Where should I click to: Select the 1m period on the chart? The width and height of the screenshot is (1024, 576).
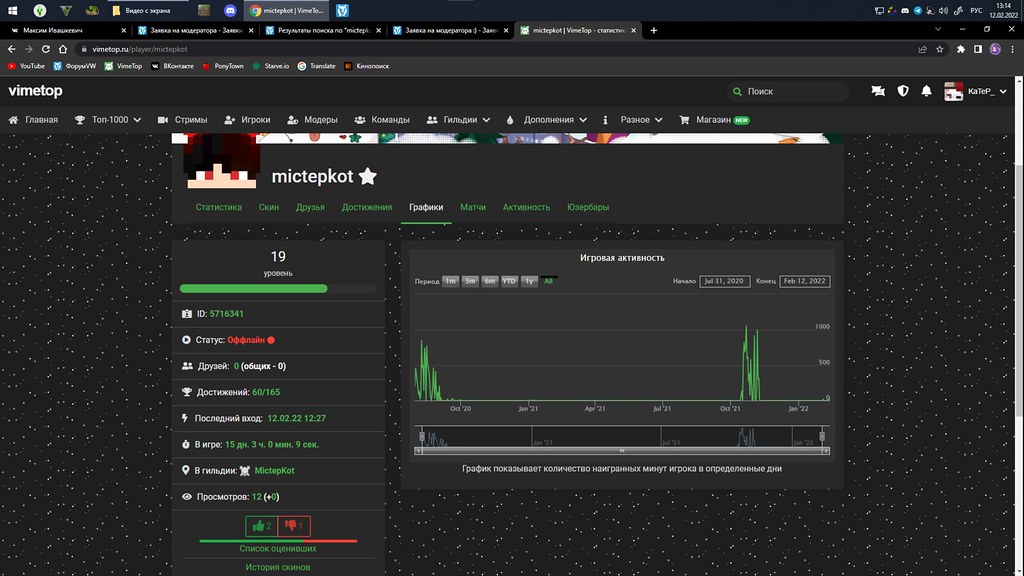click(x=450, y=281)
